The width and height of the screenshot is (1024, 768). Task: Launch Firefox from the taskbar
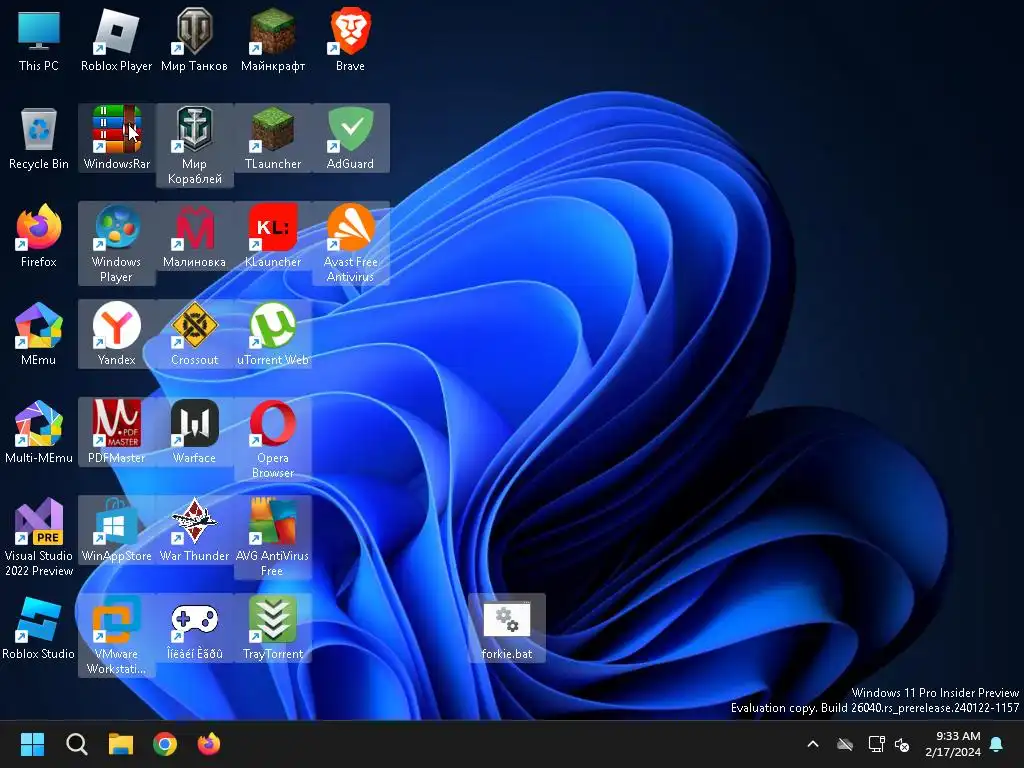click(x=209, y=744)
